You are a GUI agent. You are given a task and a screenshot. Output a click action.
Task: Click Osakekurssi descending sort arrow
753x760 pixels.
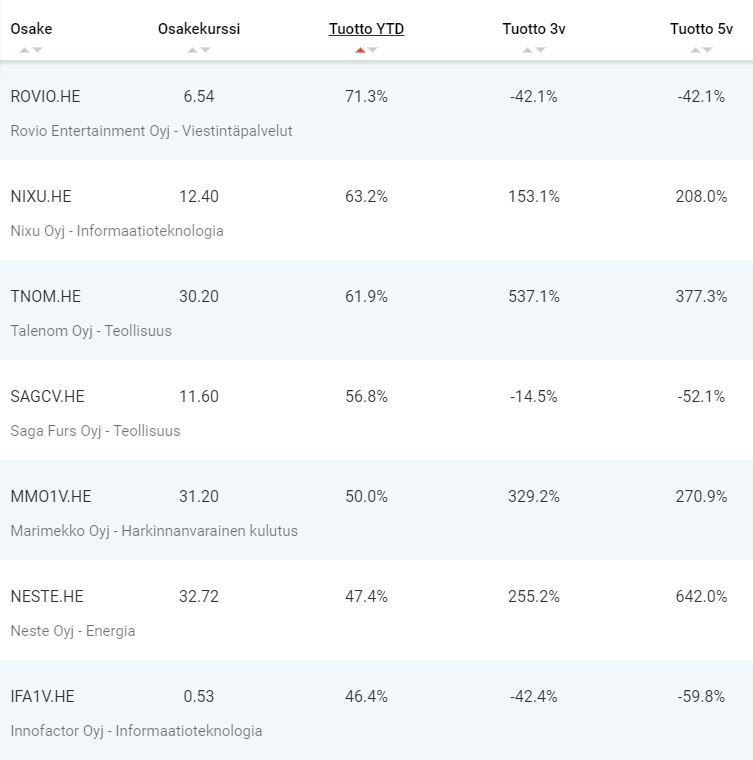(x=205, y=49)
